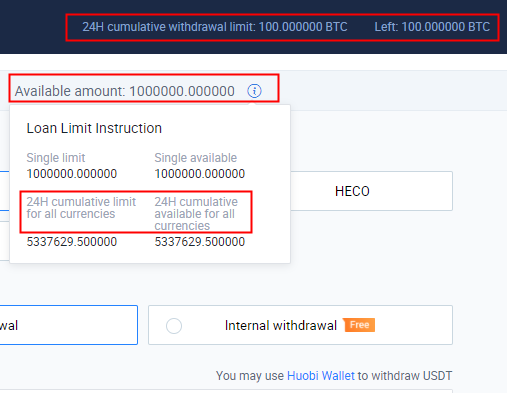Viewport: 507px width, 393px height.
Task: Click the 24H cumulative limit for all currencies label
Action: pyautogui.click(x=81, y=208)
